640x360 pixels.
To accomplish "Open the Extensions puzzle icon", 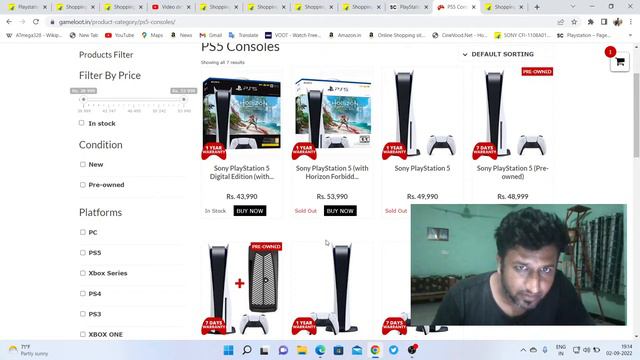I will 591,22.
